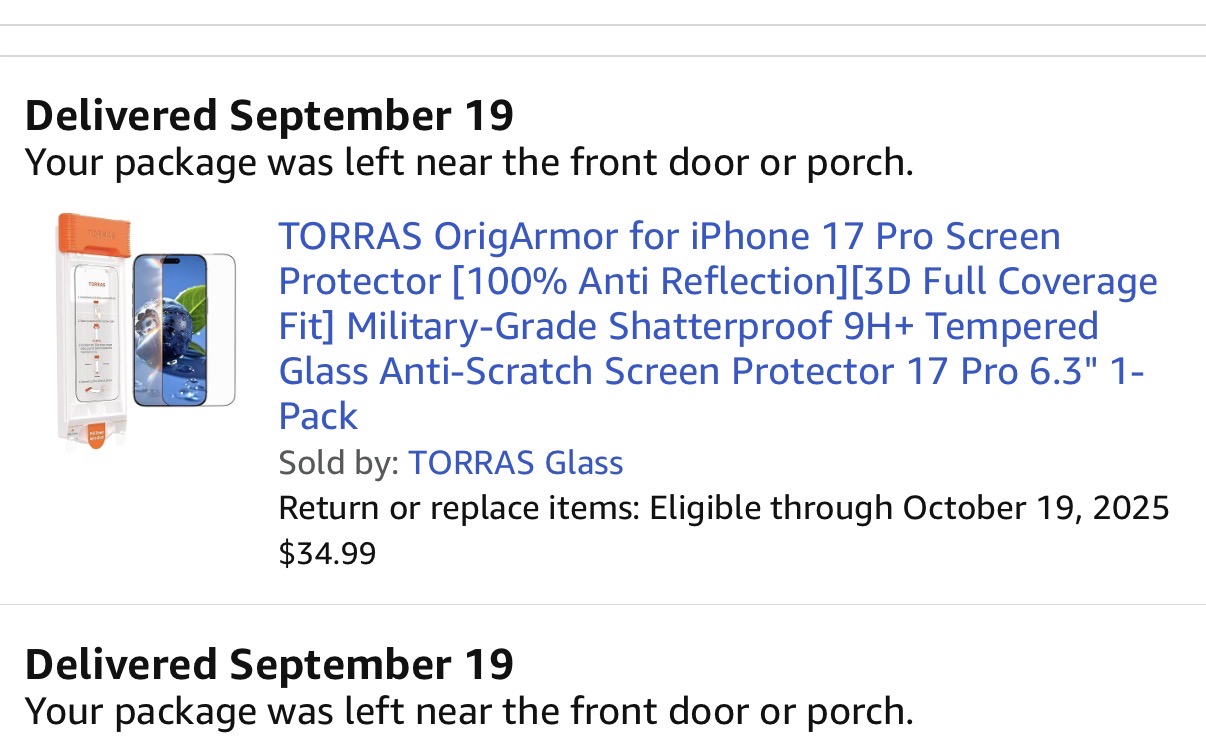Click the "October 19, 2025" return deadline
The width and height of the screenshot is (1206, 753).
tap(1035, 508)
